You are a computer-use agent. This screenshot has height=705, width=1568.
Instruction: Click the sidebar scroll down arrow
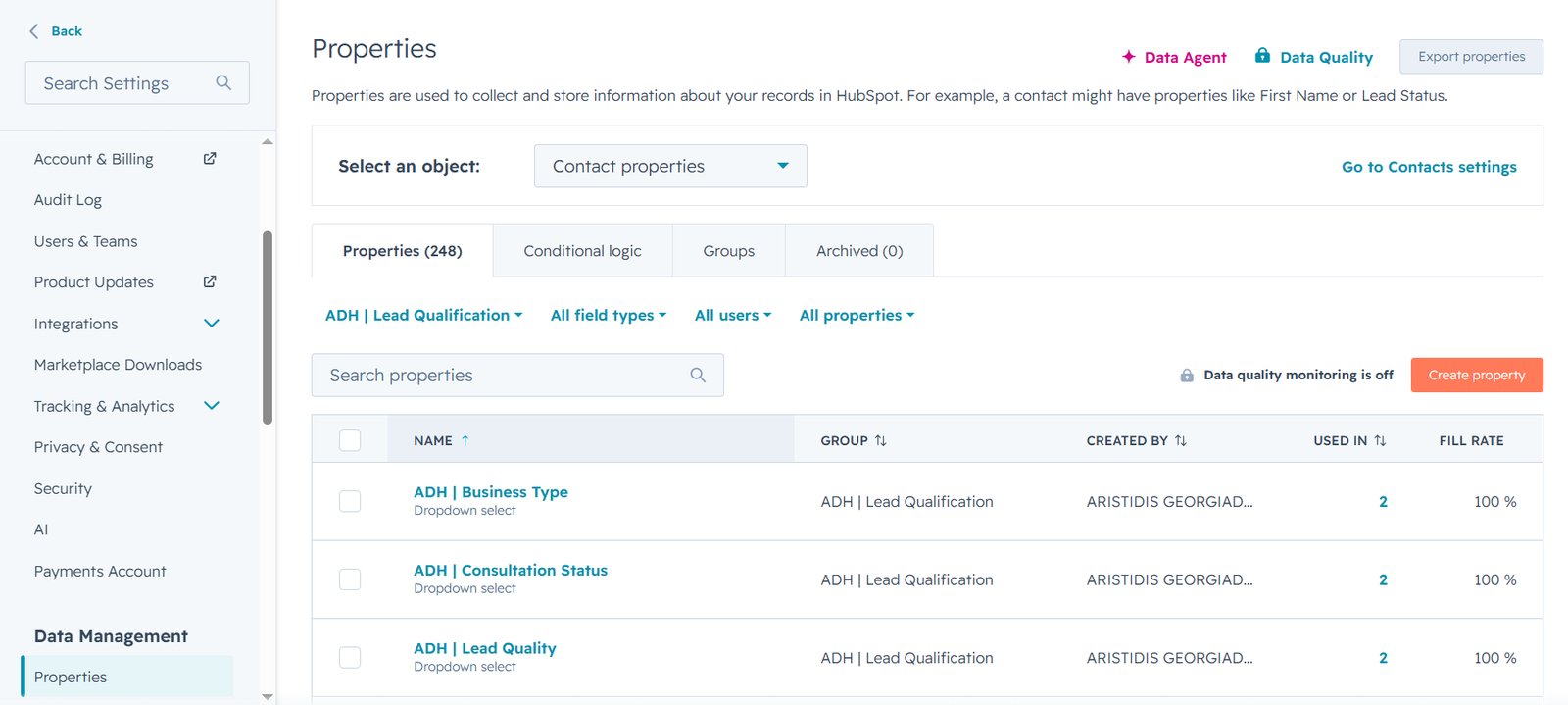coord(268,696)
